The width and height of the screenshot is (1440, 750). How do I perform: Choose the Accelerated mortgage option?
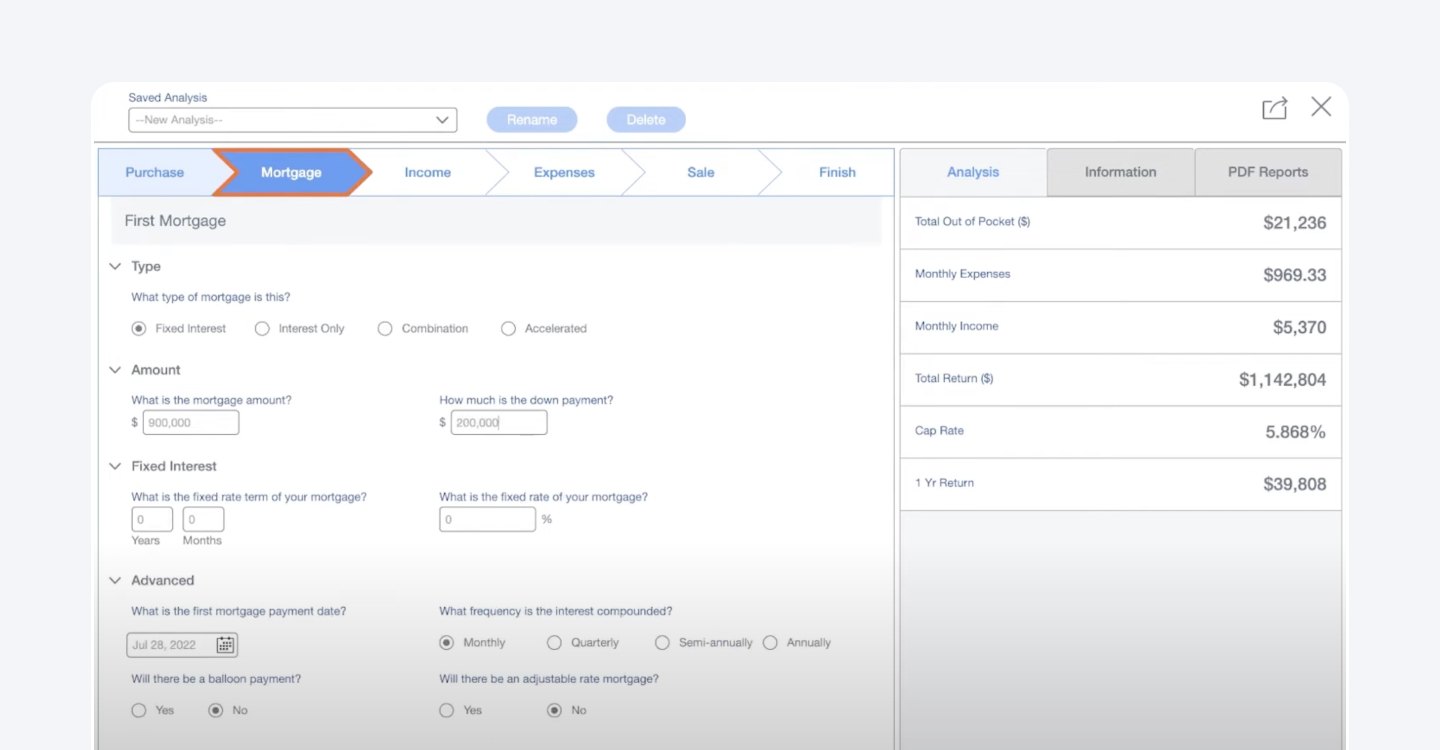(x=508, y=328)
